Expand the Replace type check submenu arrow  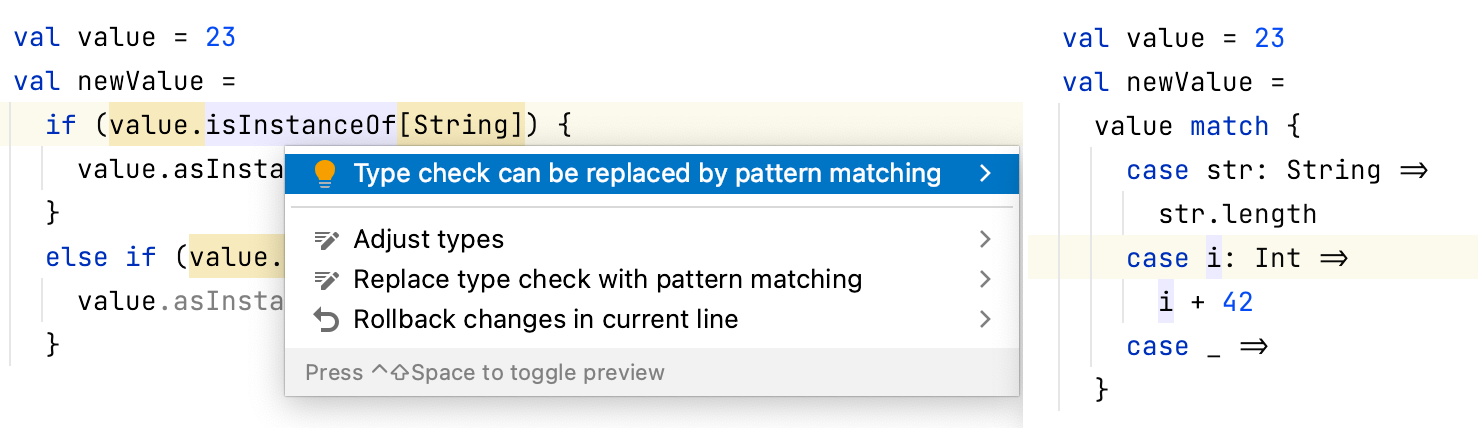point(985,279)
